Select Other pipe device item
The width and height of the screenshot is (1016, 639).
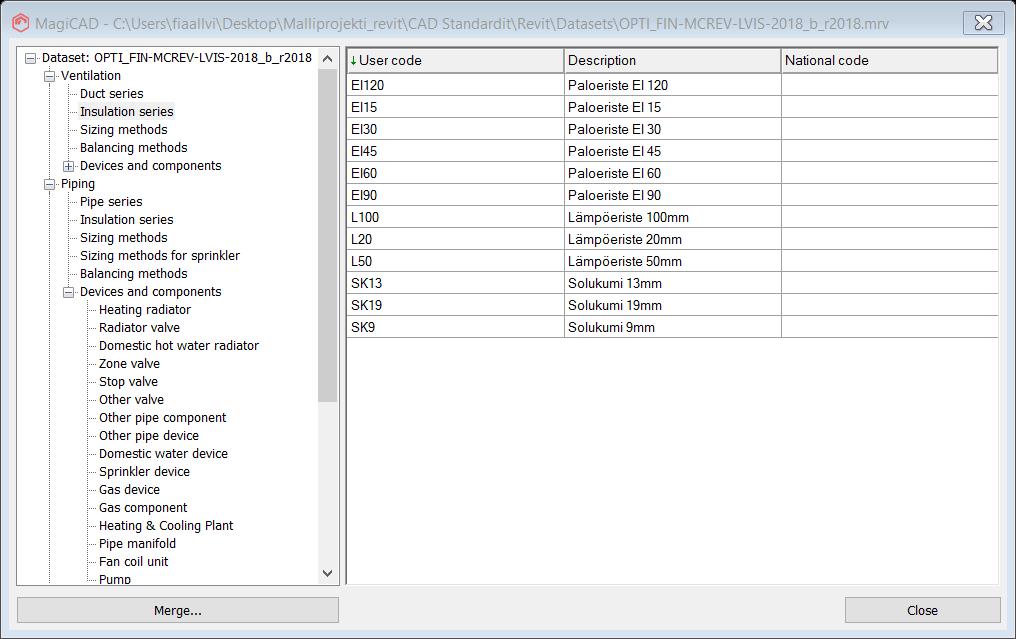coord(148,436)
